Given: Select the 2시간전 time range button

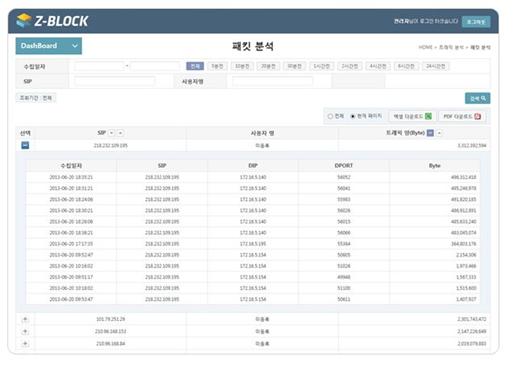Looking at the screenshot, I should [x=350, y=66].
